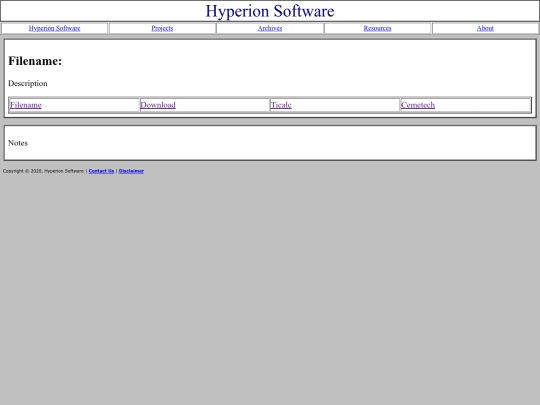Click the Hyperion Software page title
Image resolution: width=540 pixels, height=405 pixels.
pos(270,11)
